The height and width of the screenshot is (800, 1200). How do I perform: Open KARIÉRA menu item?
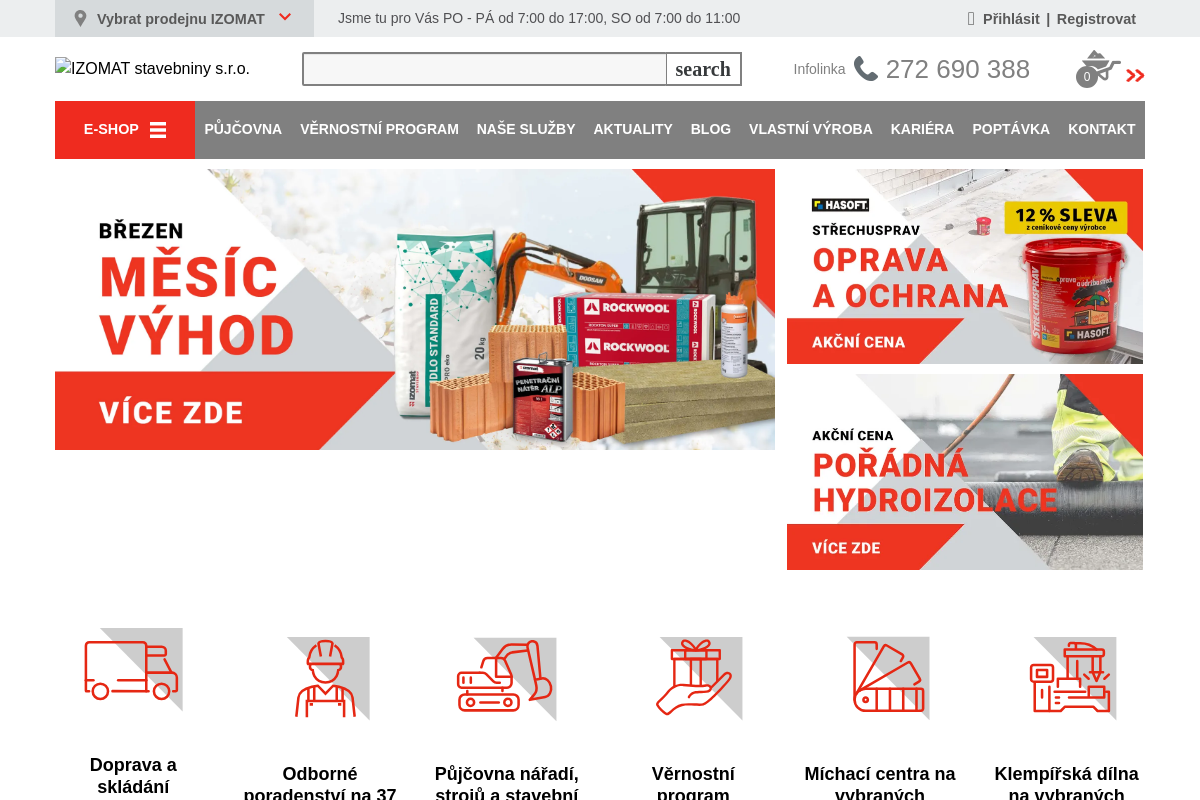pyautogui.click(x=922, y=129)
